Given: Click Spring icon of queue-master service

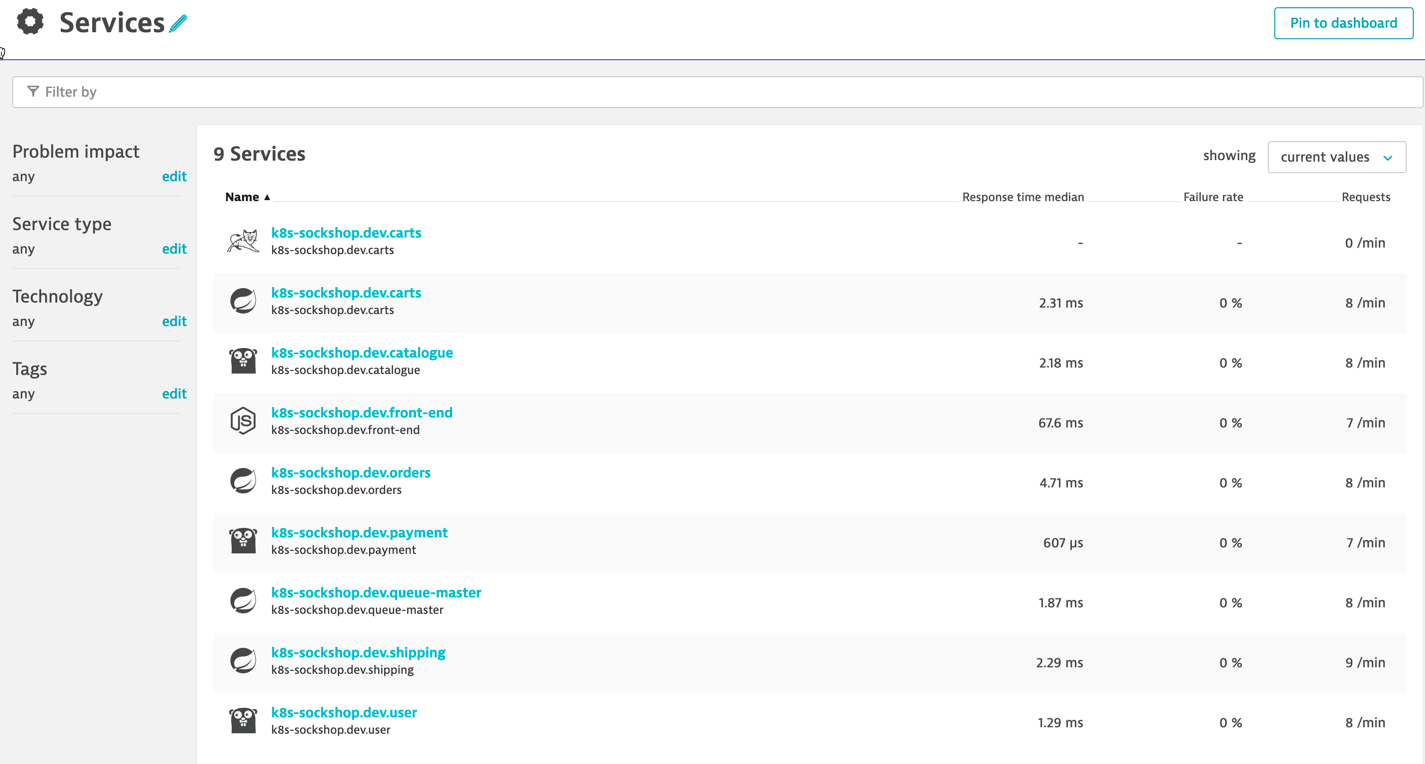Looking at the screenshot, I should [x=243, y=601].
